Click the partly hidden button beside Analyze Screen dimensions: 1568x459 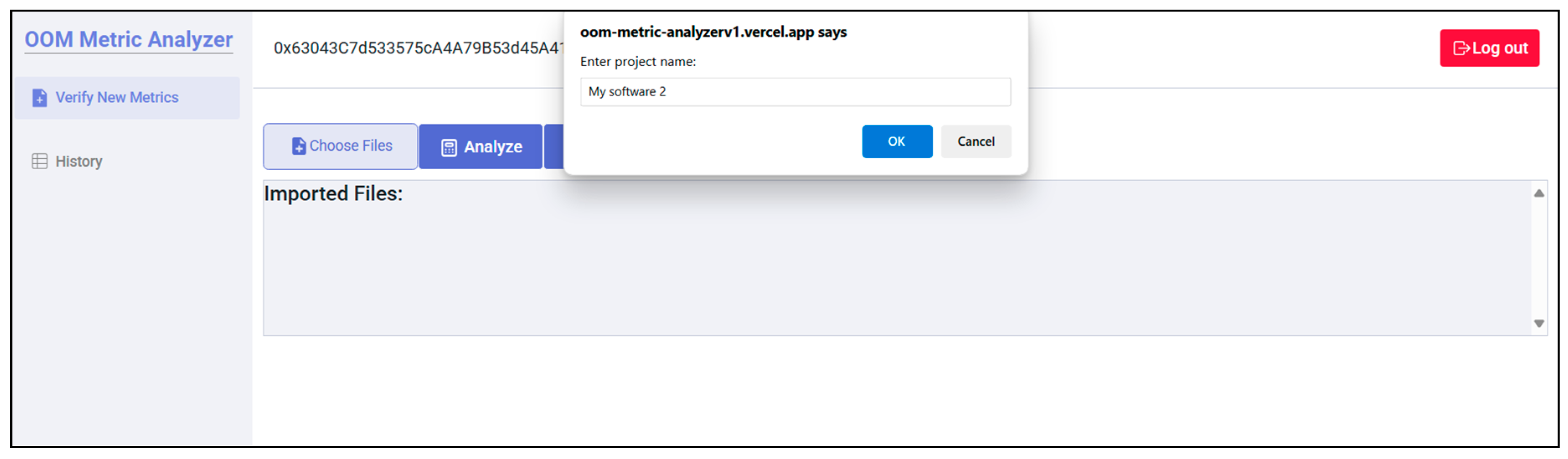[x=554, y=147]
